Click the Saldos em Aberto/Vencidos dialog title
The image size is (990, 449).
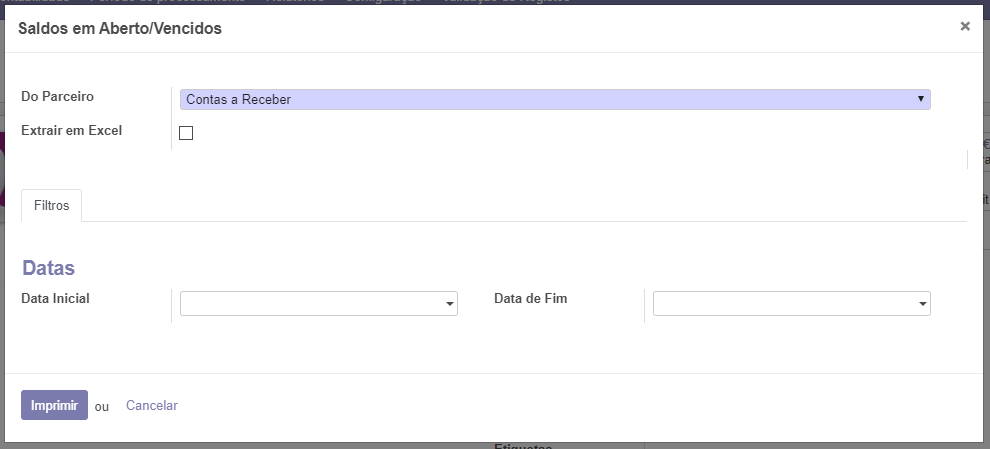(x=120, y=28)
